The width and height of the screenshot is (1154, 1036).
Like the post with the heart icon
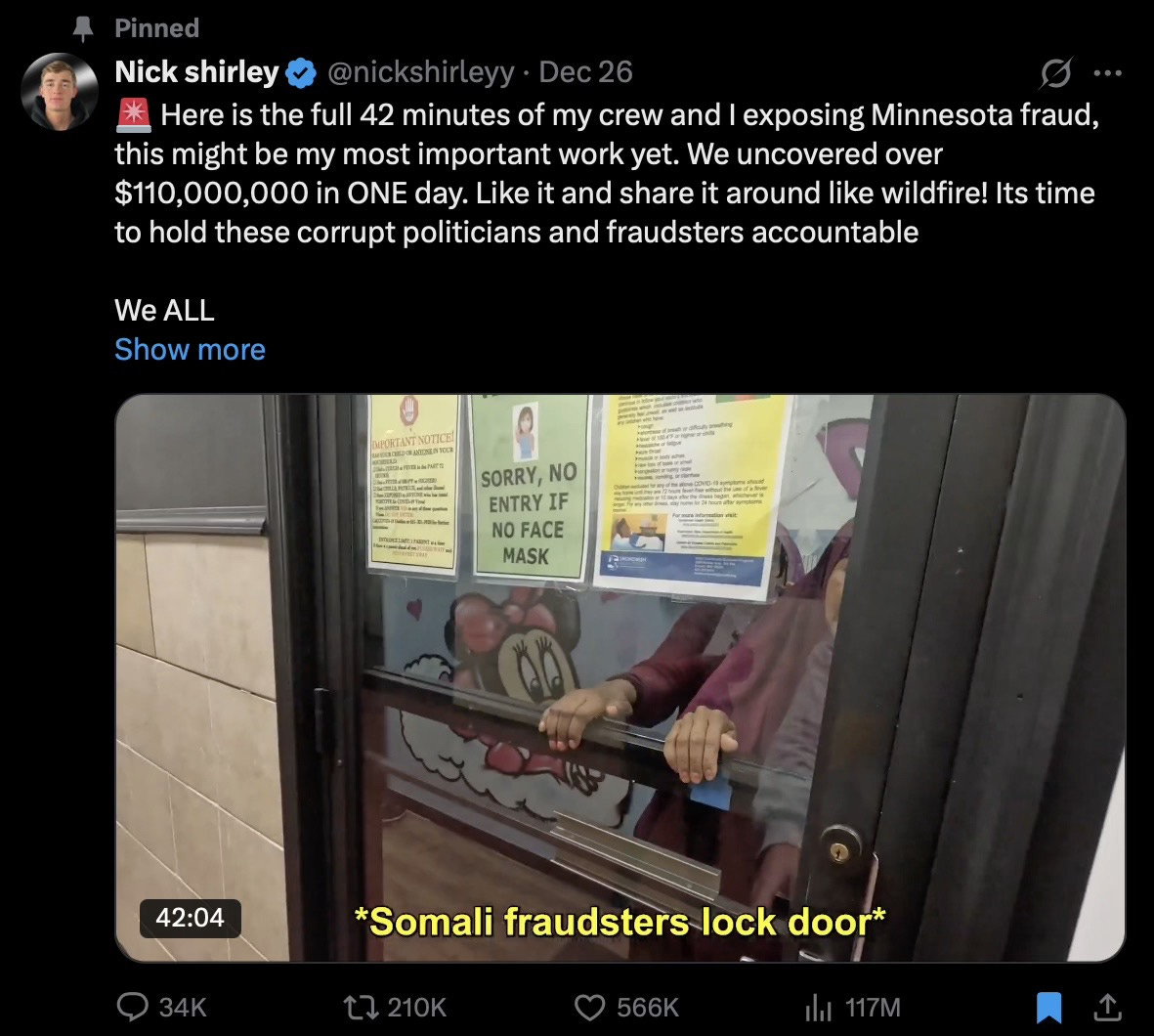tap(589, 1008)
